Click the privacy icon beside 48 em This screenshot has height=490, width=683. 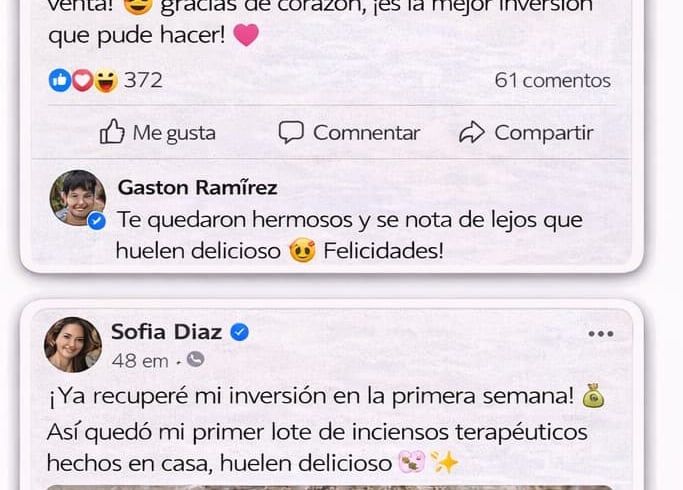(x=196, y=360)
